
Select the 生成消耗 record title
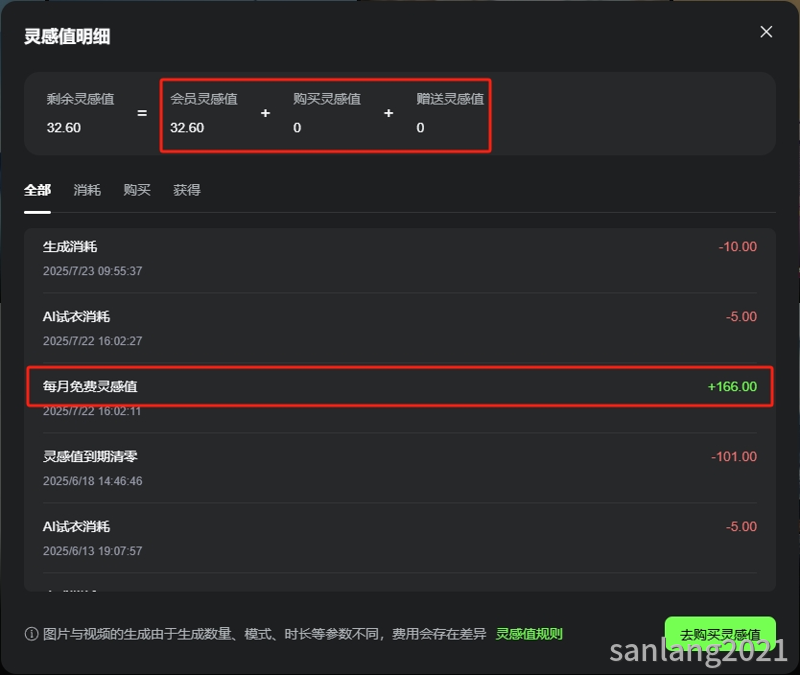[x=70, y=247]
